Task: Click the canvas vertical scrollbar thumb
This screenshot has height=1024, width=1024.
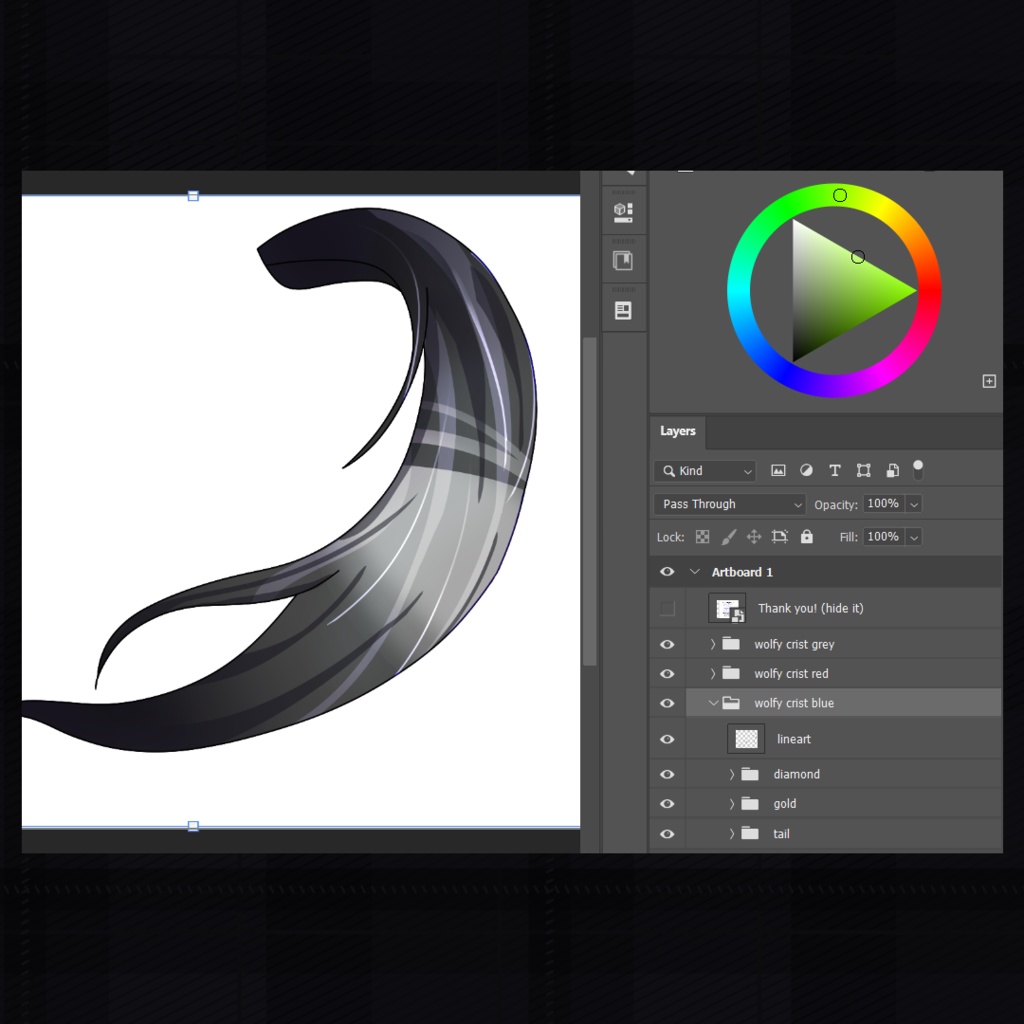Action: (590, 501)
